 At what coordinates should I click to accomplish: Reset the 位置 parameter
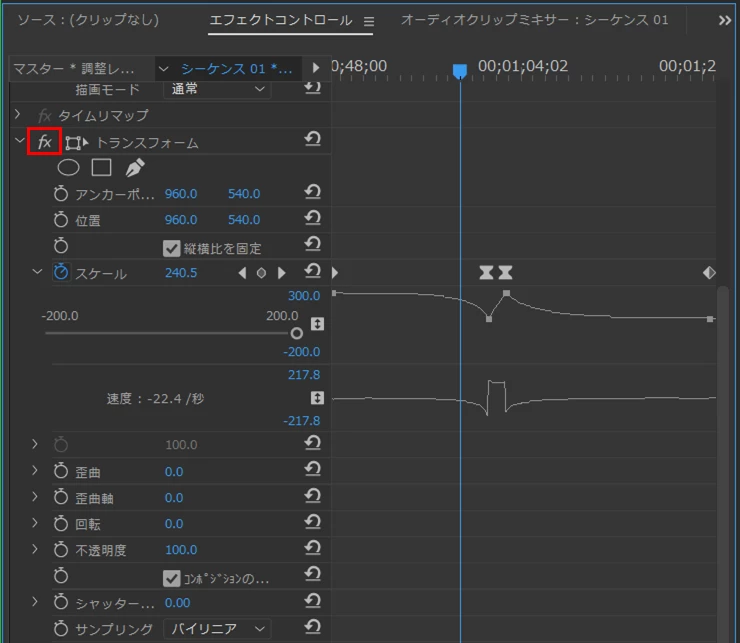pos(312,218)
